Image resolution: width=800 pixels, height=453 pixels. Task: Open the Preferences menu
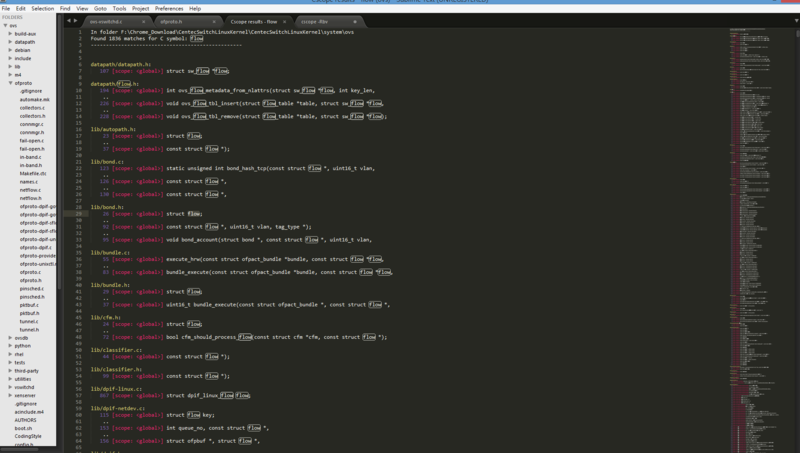pyautogui.click(x=169, y=9)
